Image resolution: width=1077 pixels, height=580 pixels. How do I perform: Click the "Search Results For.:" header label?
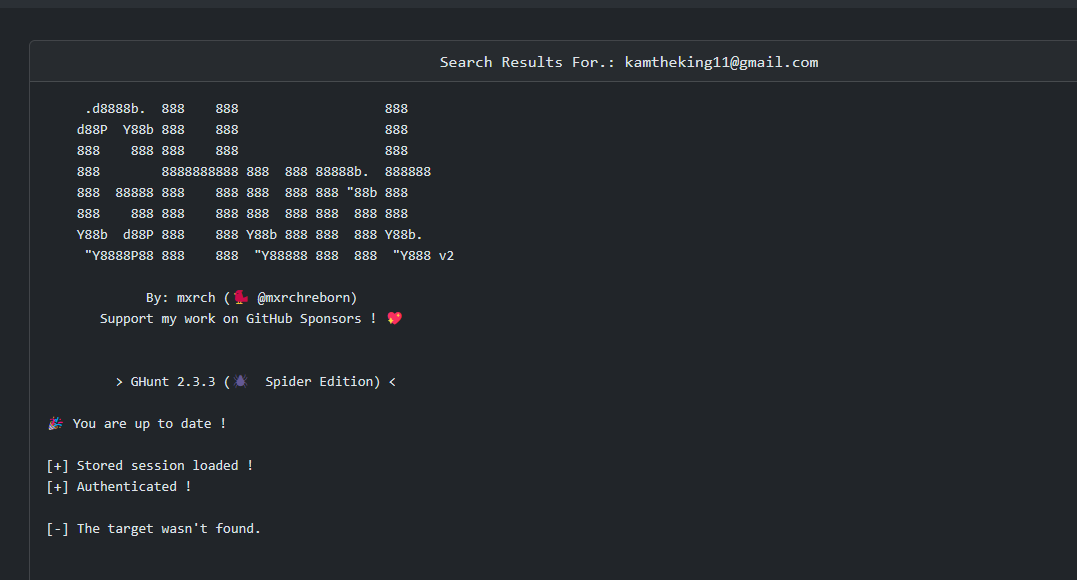528,62
